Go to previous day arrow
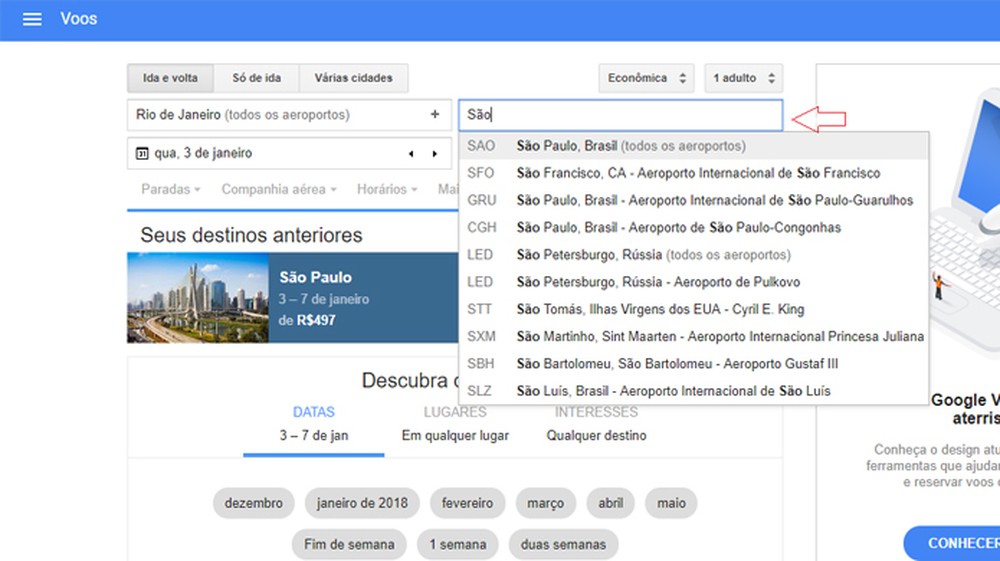 click(x=411, y=154)
